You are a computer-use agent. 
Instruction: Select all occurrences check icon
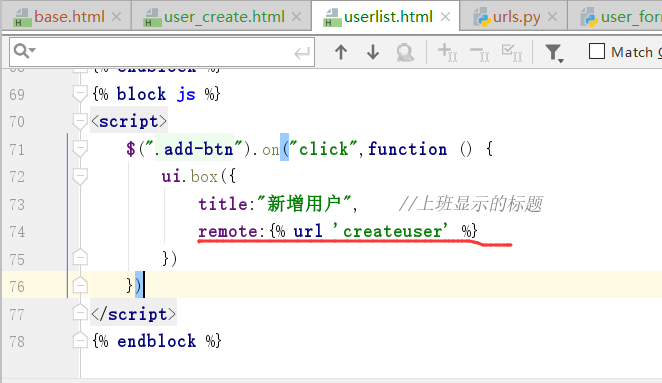click(512, 53)
